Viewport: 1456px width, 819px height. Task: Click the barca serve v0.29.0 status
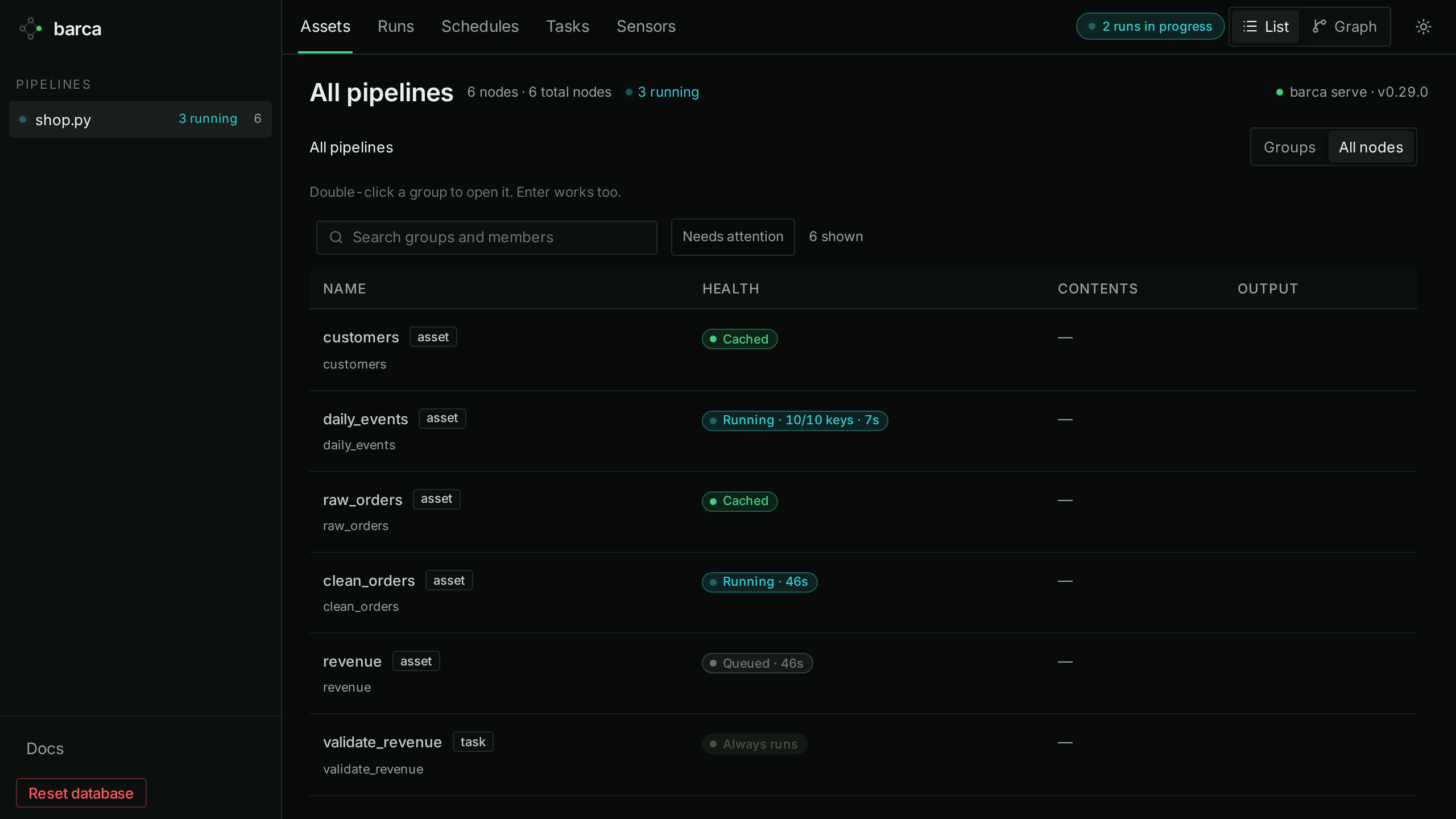tap(1352, 92)
